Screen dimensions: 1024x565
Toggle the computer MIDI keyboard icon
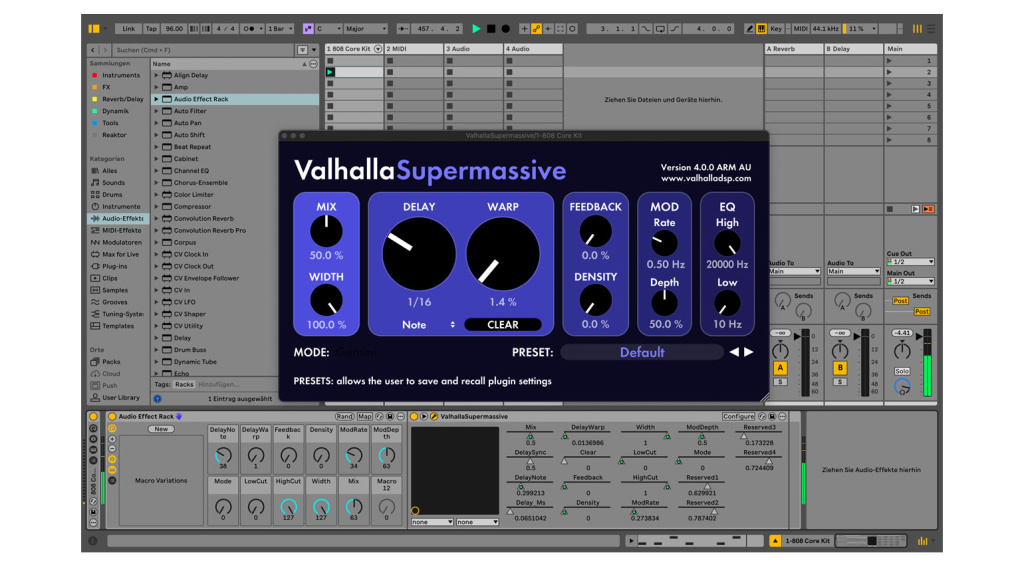(761, 29)
